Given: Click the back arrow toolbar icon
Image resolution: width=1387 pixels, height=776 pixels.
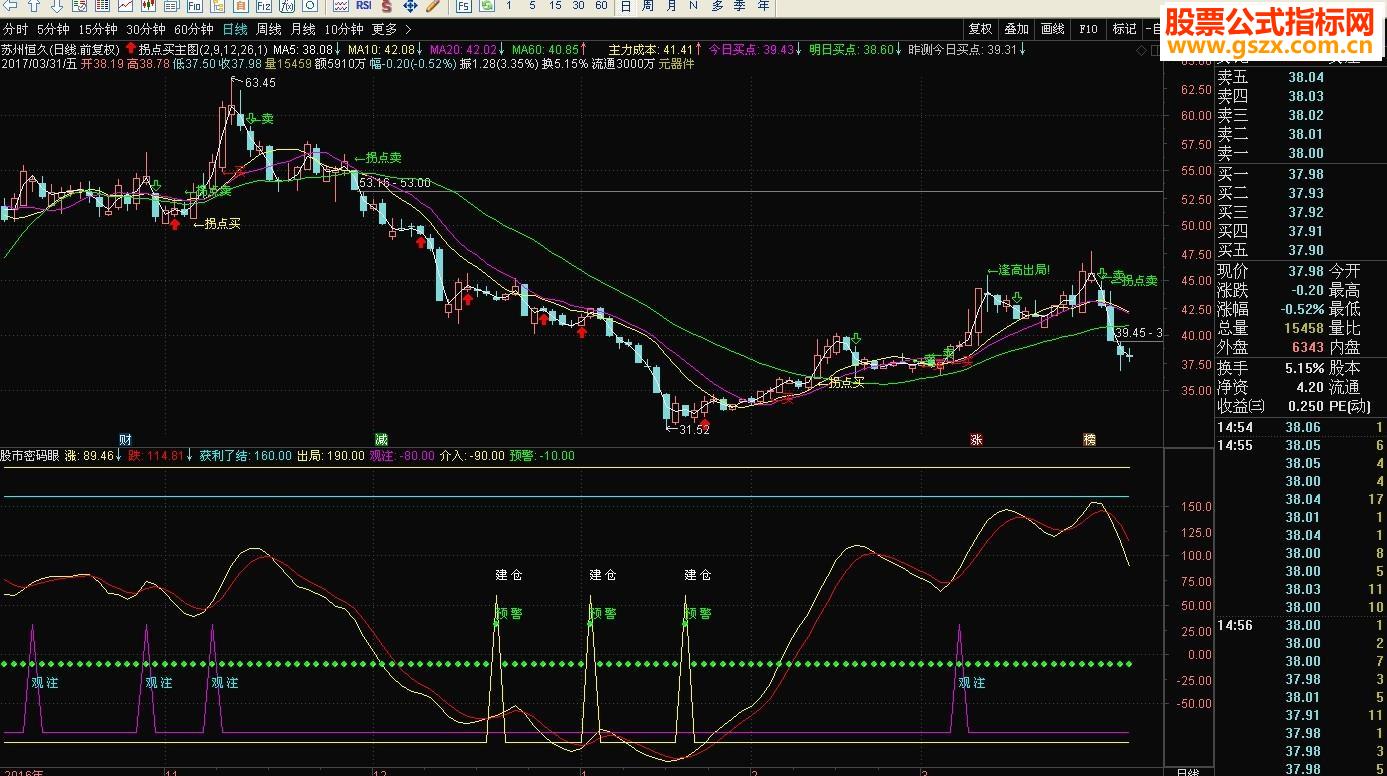Looking at the screenshot, I should 10,6.
